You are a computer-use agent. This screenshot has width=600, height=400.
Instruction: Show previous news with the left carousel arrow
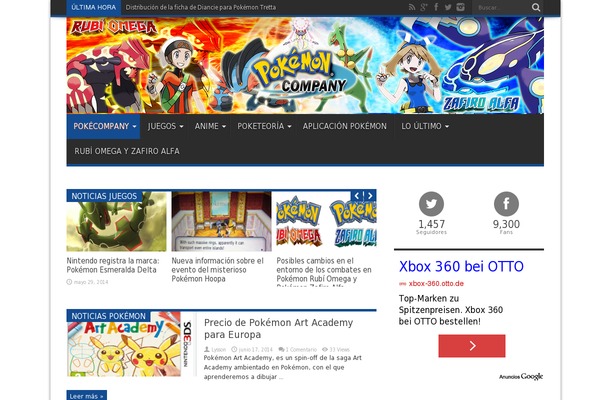click(x=357, y=196)
